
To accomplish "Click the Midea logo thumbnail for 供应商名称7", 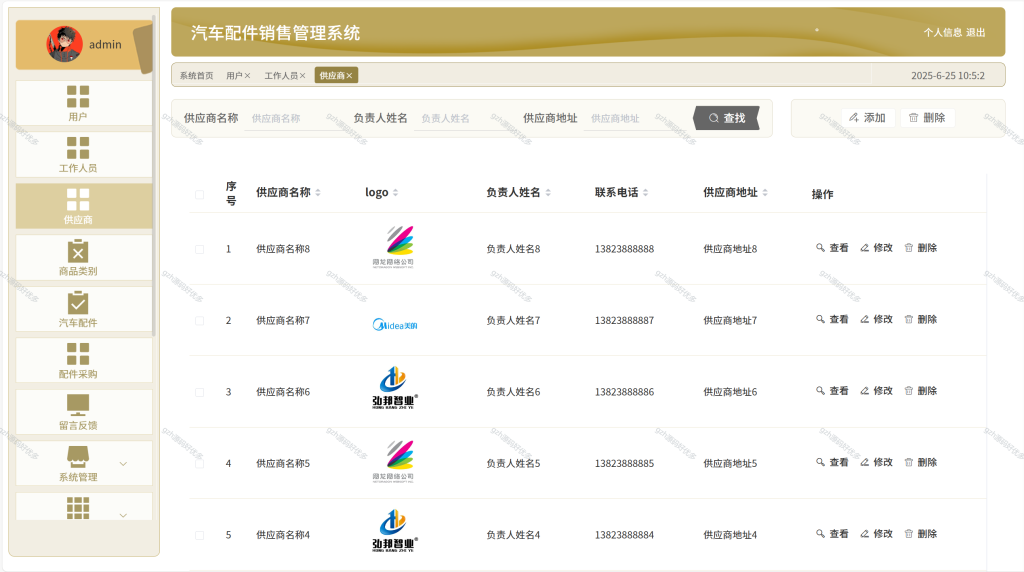I will coord(394,325).
